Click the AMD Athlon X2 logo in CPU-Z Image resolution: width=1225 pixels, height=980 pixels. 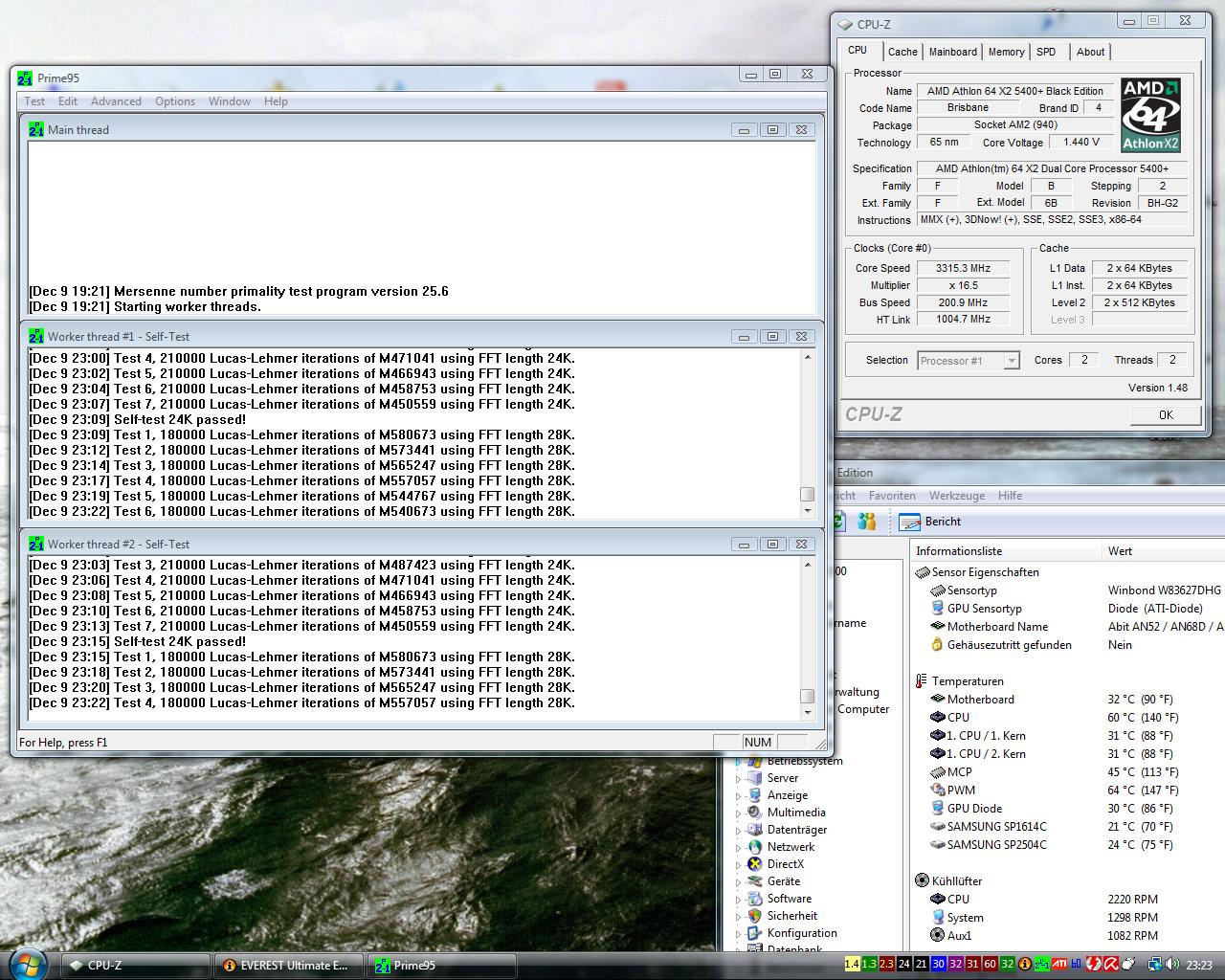pos(1150,115)
